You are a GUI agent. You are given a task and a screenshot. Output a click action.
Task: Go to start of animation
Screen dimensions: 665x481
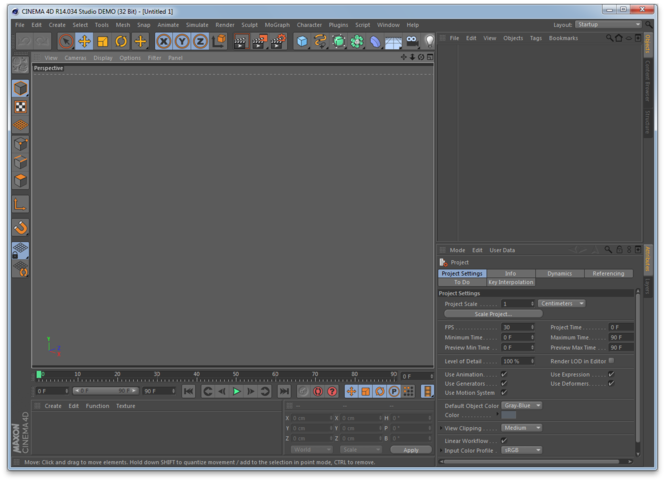click(188, 391)
